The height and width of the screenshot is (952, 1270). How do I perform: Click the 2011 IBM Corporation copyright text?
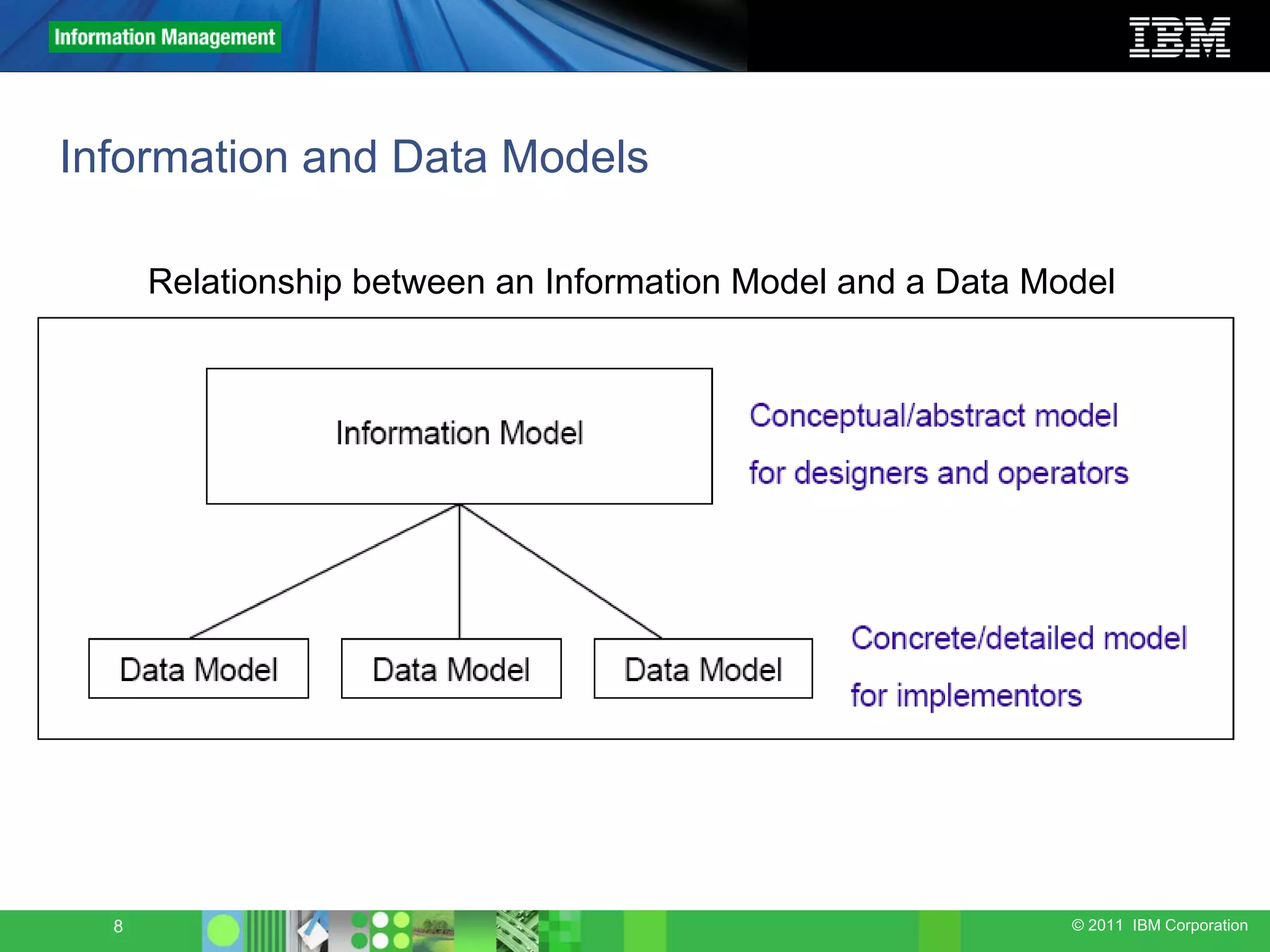pyautogui.click(x=1159, y=925)
